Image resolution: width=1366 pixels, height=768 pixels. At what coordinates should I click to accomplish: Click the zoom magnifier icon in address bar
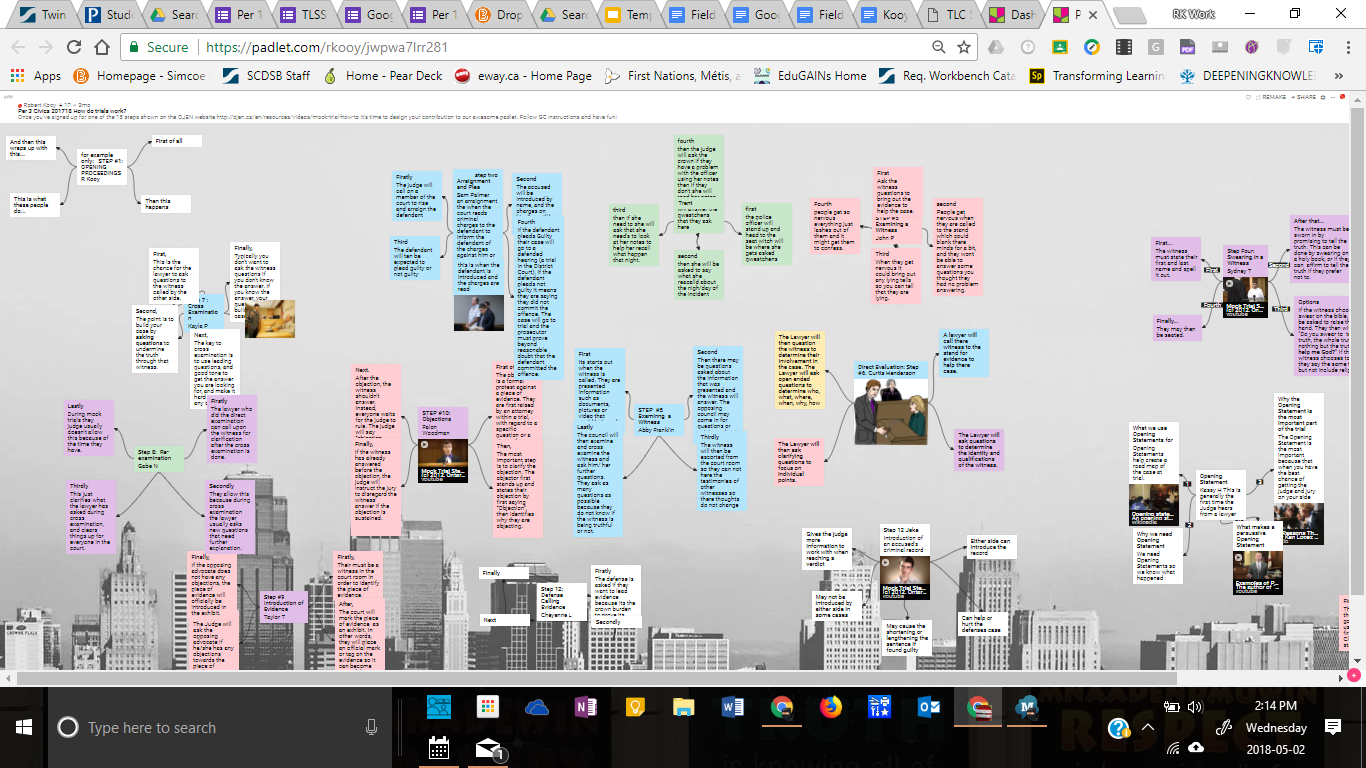[938, 47]
